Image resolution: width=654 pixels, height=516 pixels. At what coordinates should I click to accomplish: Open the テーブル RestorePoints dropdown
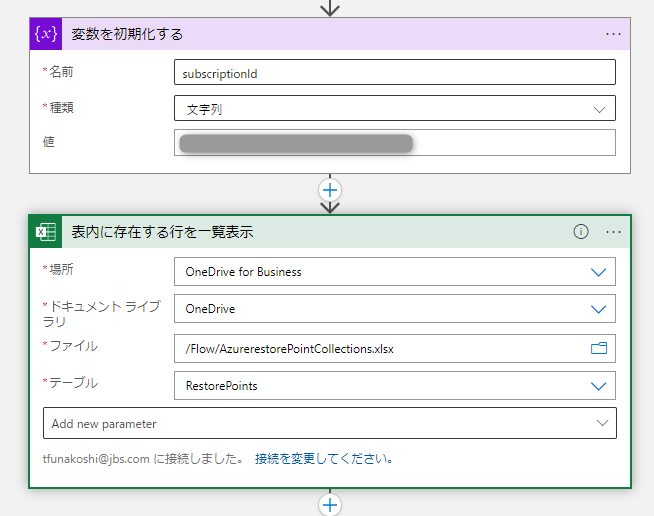[598, 386]
